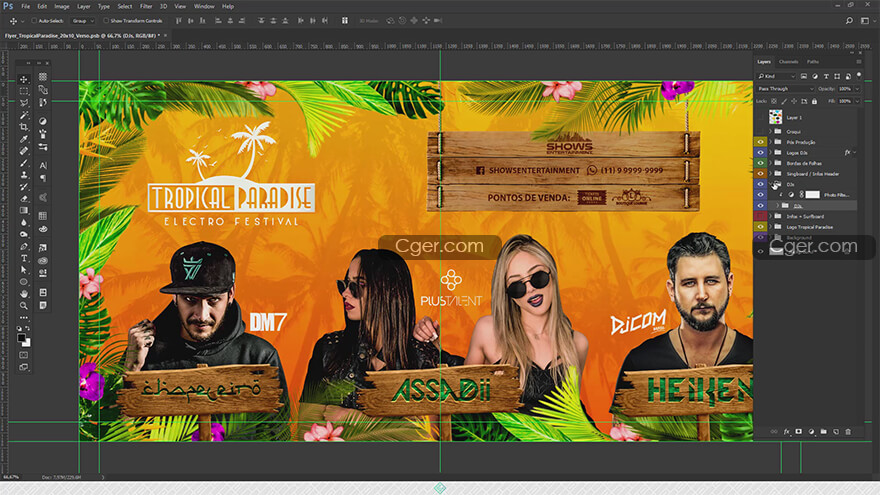Select the Rectangular Marquee tool
The width and height of the screenshot is (880, 495).
(24, 91)
